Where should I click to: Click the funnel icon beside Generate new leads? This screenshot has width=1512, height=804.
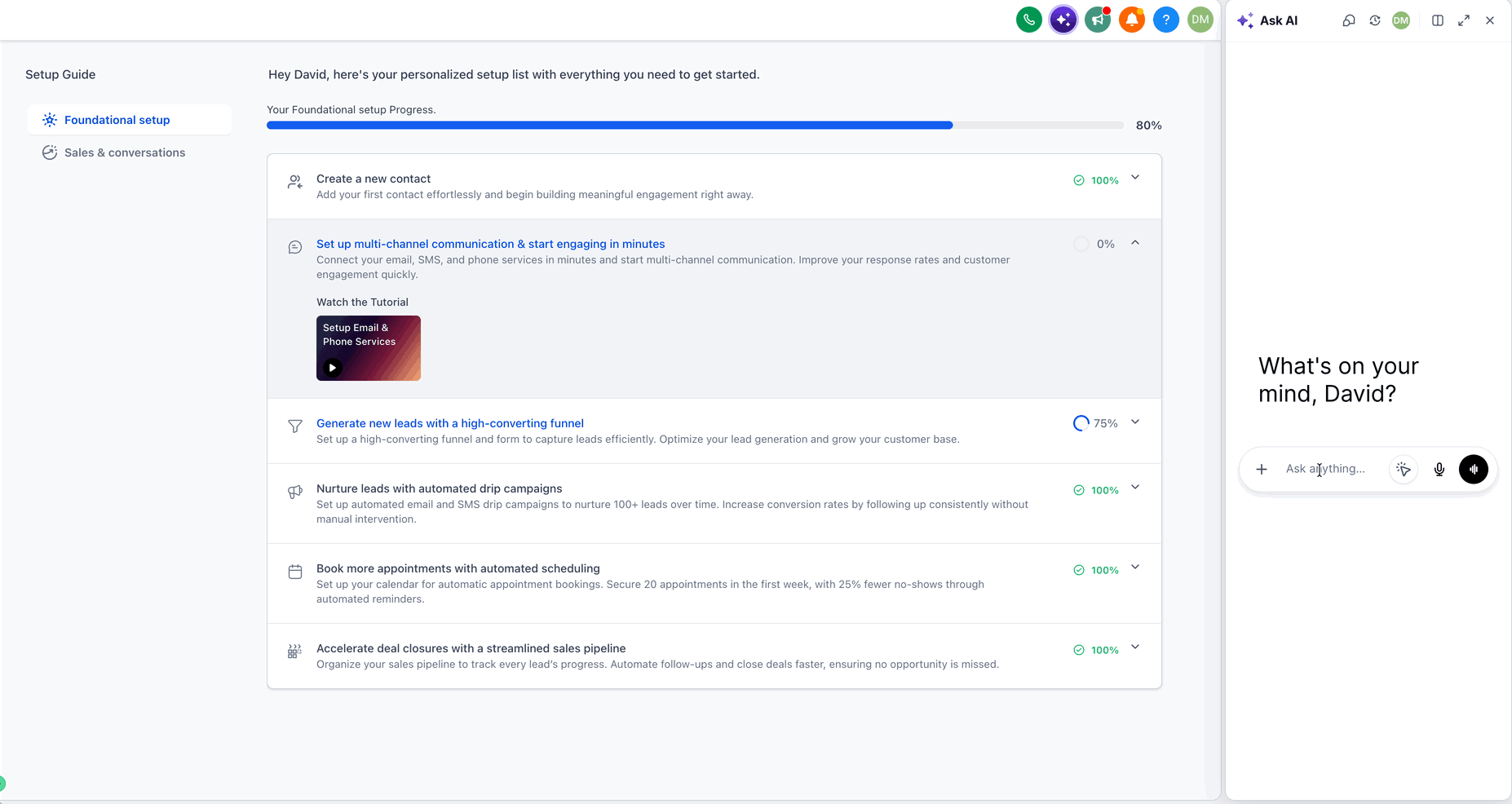coord(295,426)
